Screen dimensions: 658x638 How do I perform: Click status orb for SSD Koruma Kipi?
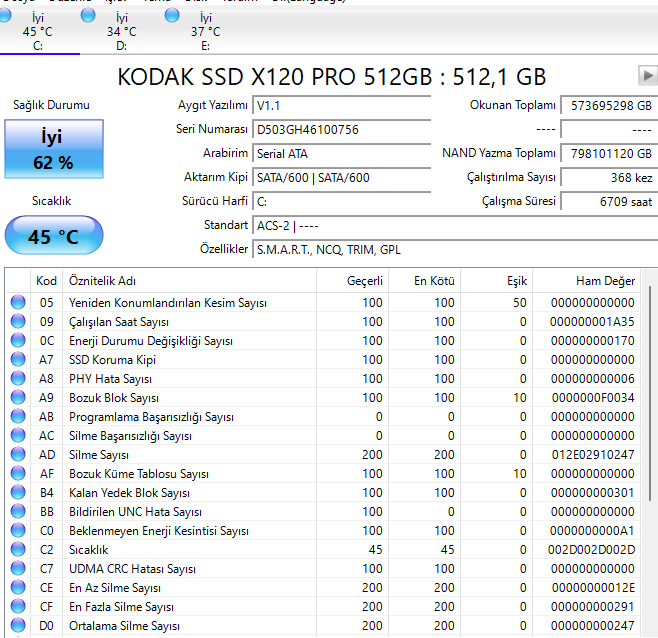pyautogui.click(x=18, y=359)
